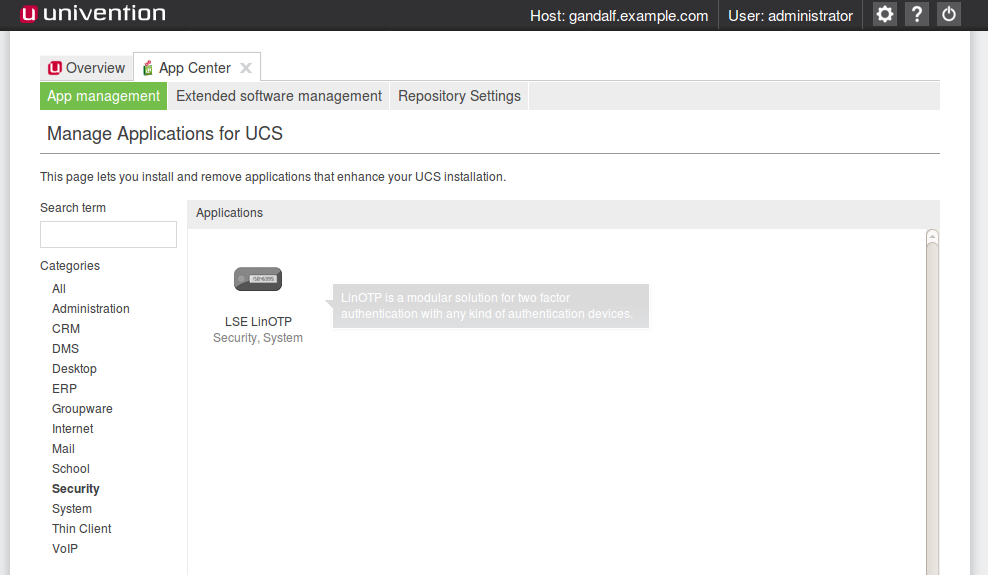Pick the VoIP category filter
The height and width of the screenshot is (575, 988).
coord(65,549)
